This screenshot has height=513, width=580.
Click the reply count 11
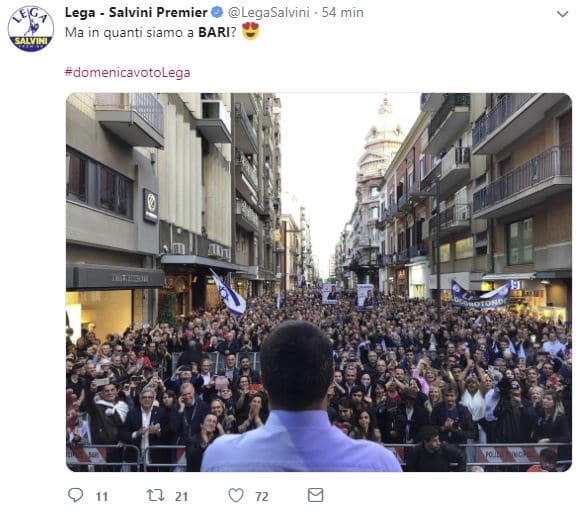[102, 496]
